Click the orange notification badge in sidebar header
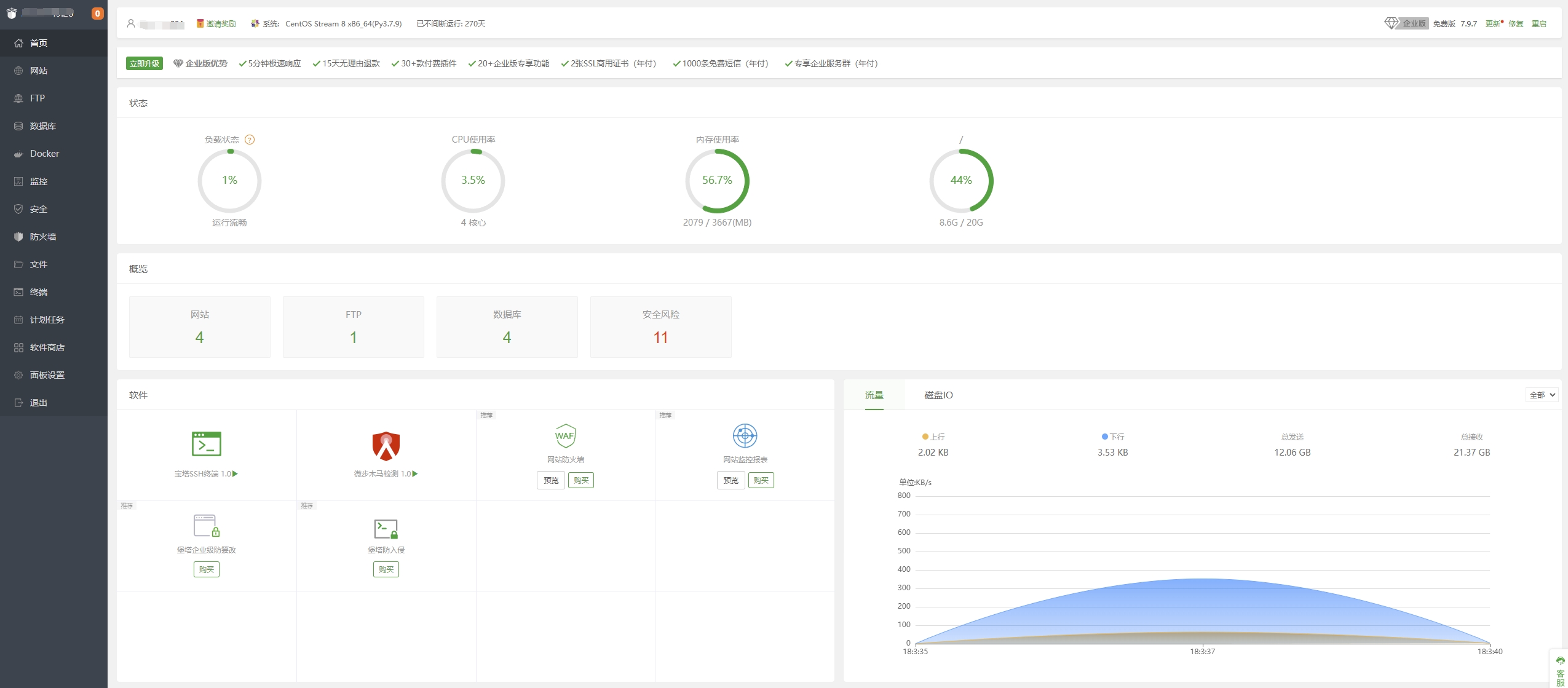The height and width of the screenshot is (688, 1568). point(97,14)
